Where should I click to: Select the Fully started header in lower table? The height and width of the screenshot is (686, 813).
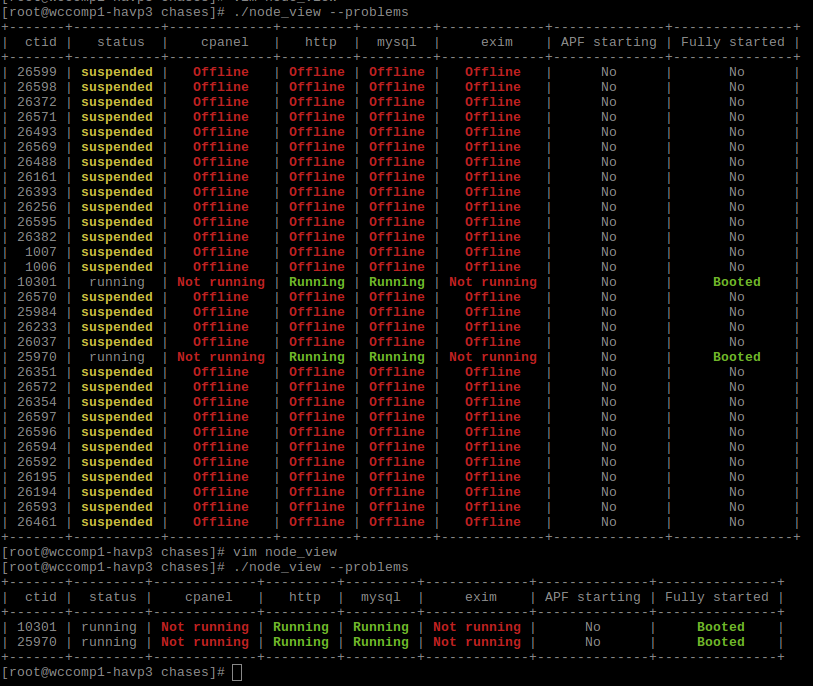716,597
